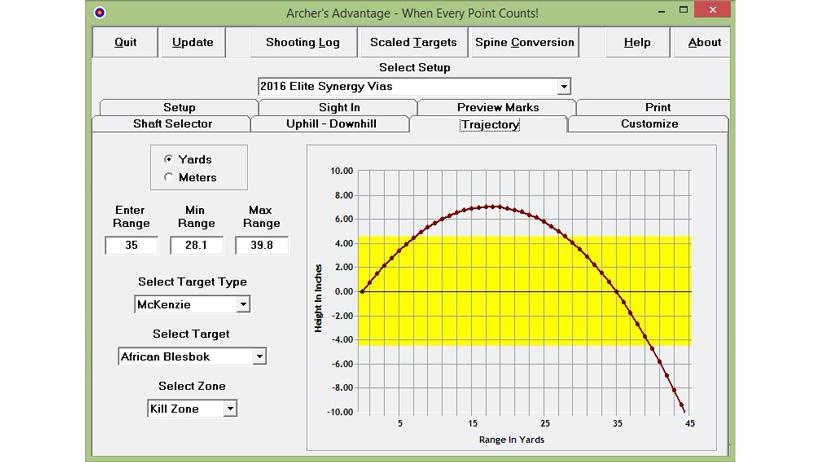The width and height of the screenshot is (820, 462).
Task: Click the Enter Range field showing 35
Action: [x=131, y=245]
